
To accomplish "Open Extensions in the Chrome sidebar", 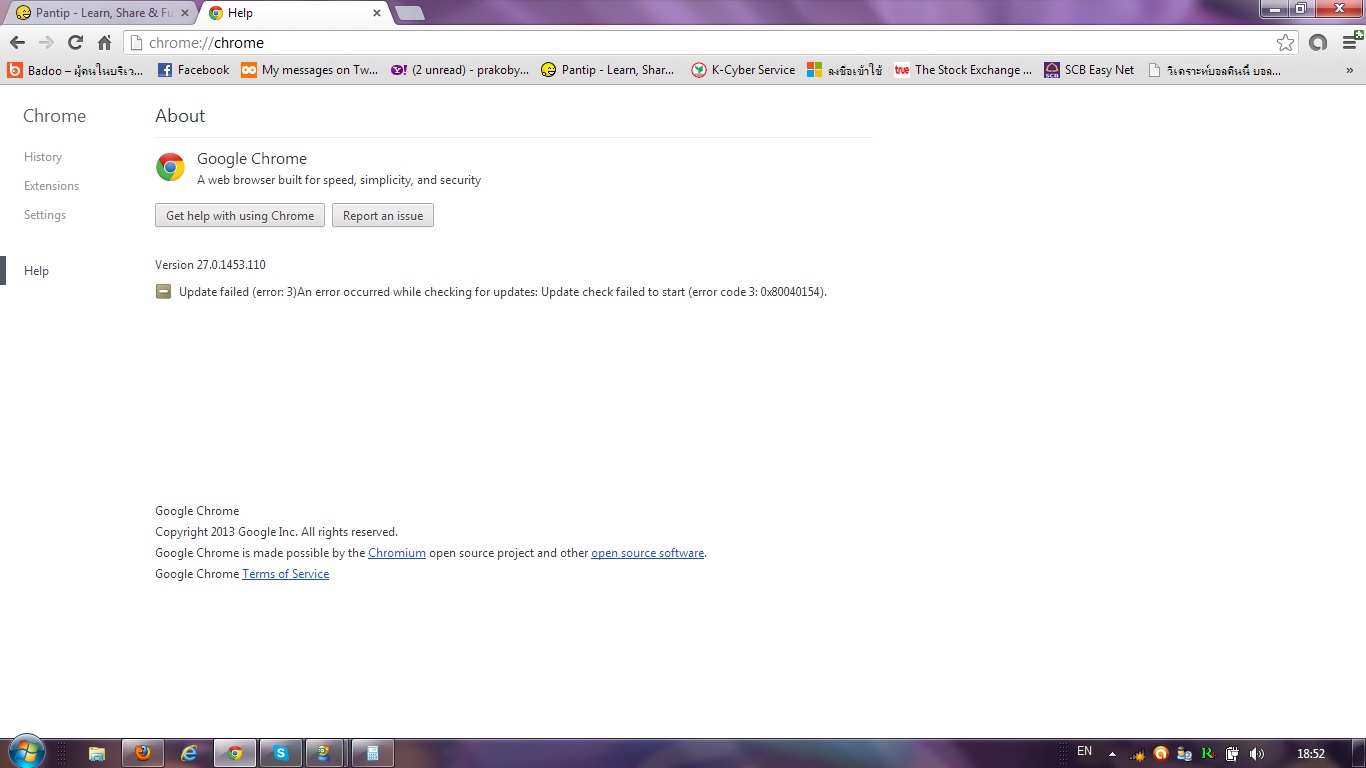I will 51,186.
